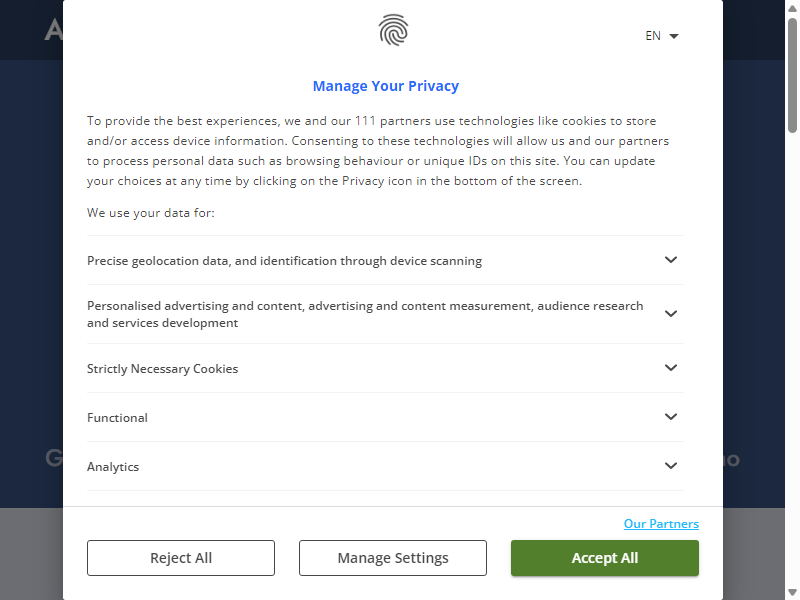800x600 pixels.
Task: Select the Analytics row label
Action: point(113,467)
